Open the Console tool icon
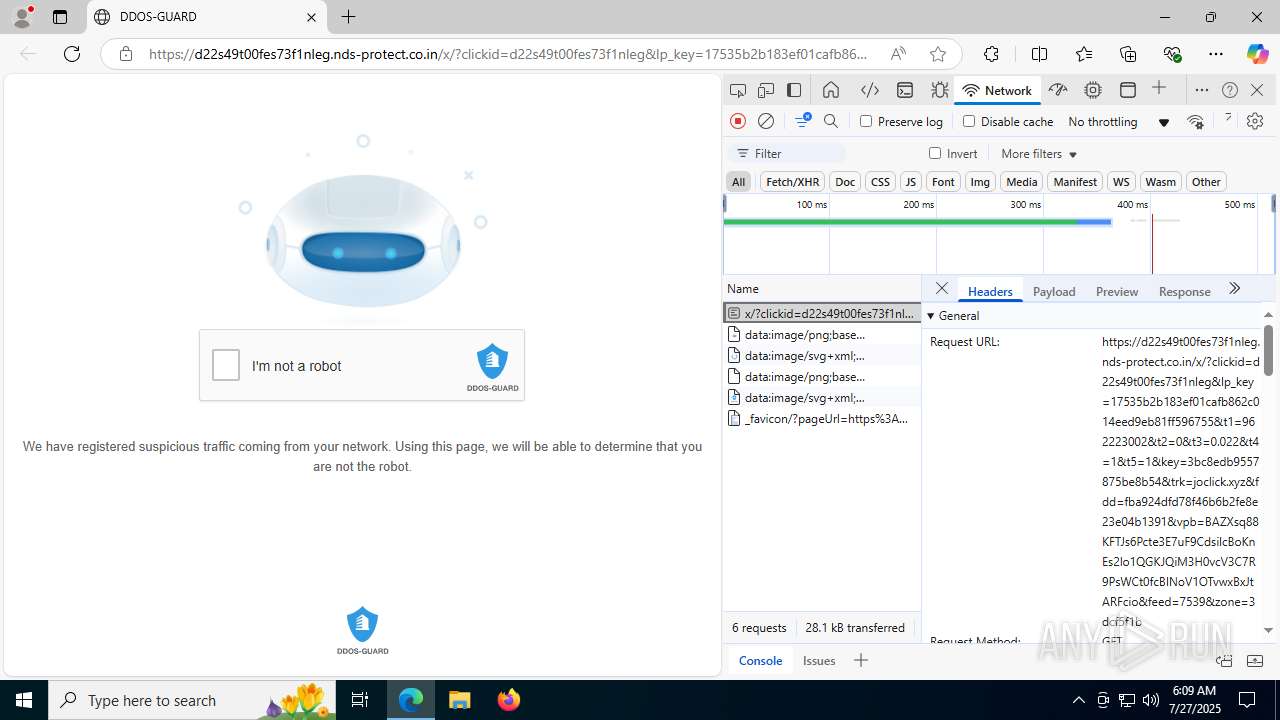This screenshot has height=720, width=1280. coord(905,90)
